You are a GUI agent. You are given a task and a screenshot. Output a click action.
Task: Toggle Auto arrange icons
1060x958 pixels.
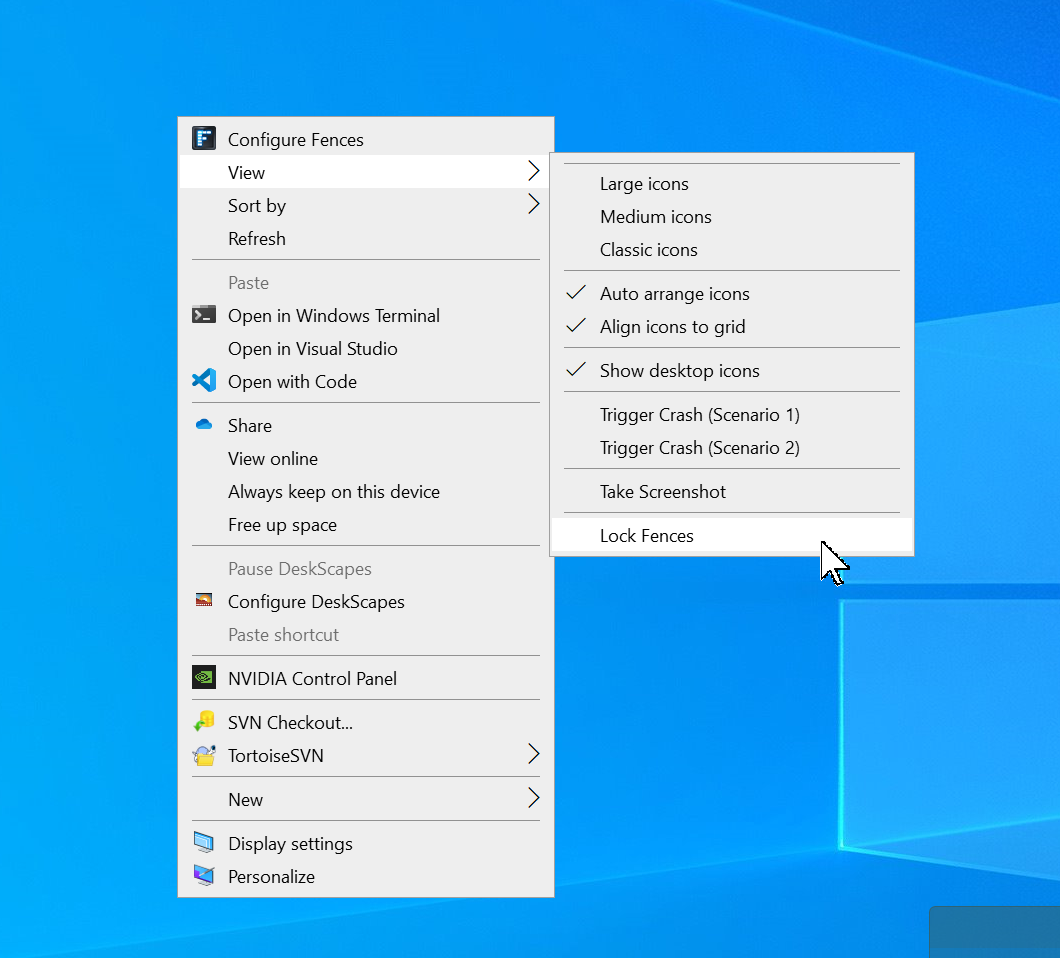[731, 293]
